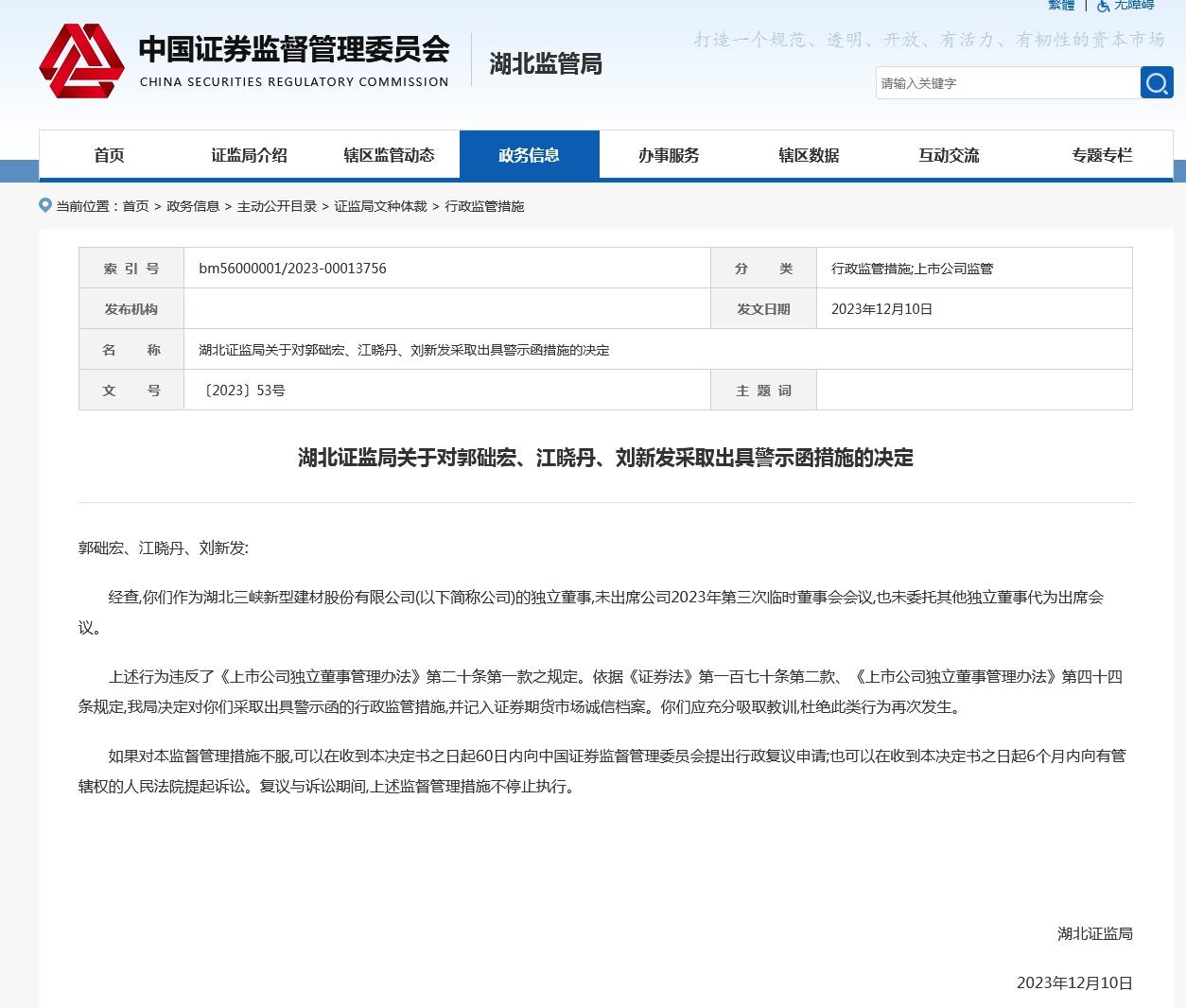Click the 名称 row document title in table

pyautogui.click(x=404, y=350)
